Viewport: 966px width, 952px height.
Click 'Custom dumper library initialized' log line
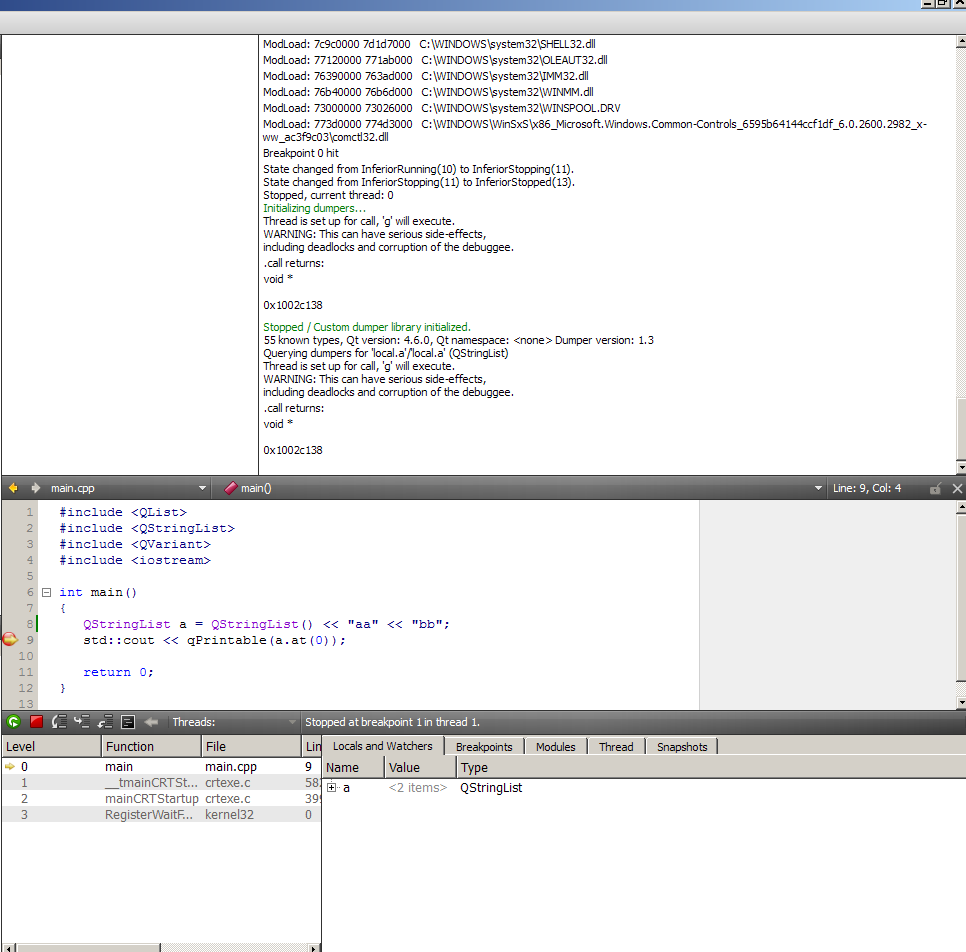[367, 327]
